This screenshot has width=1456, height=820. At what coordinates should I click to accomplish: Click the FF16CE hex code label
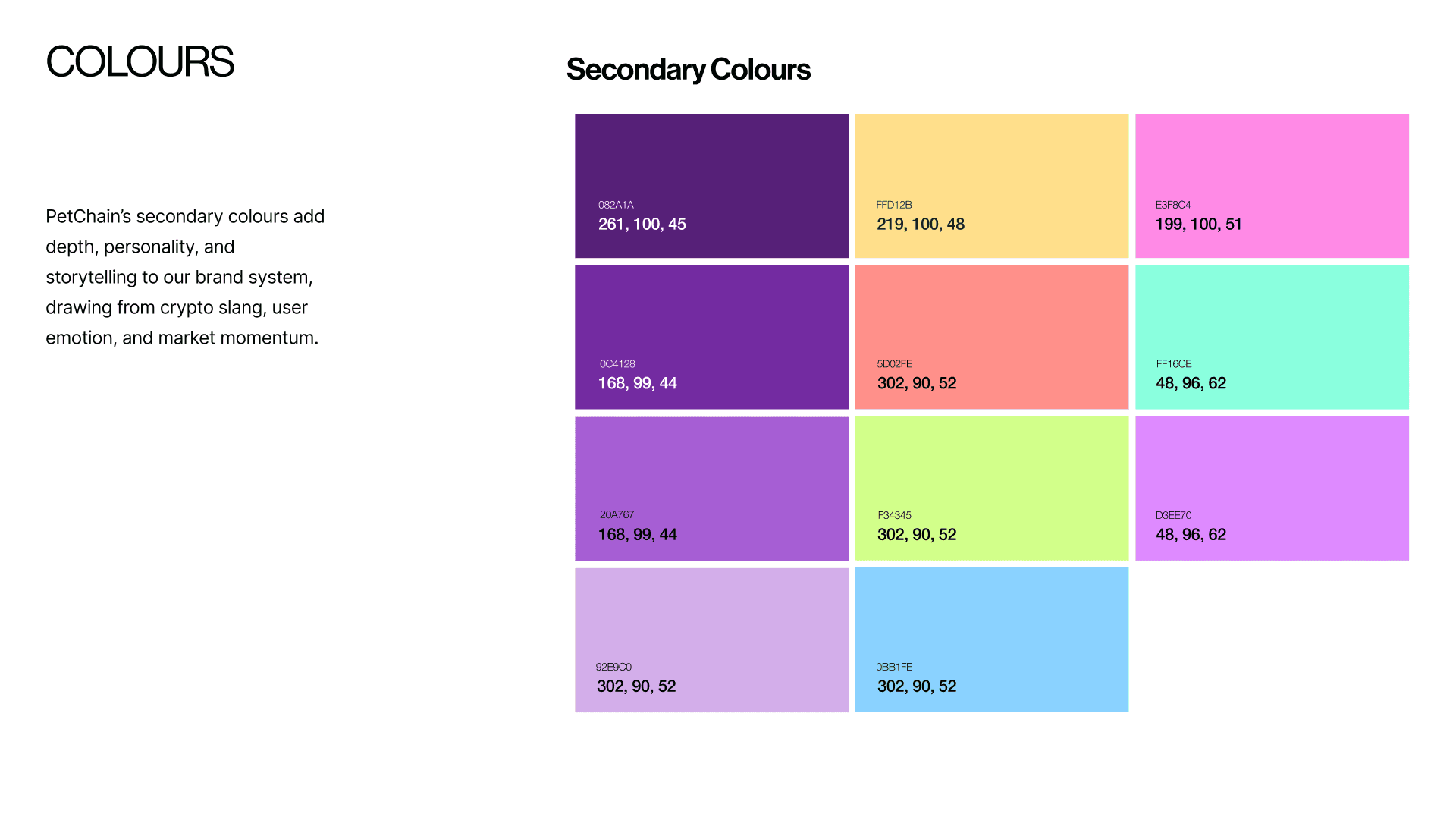pyautogui.click(x=1173, y=363)
